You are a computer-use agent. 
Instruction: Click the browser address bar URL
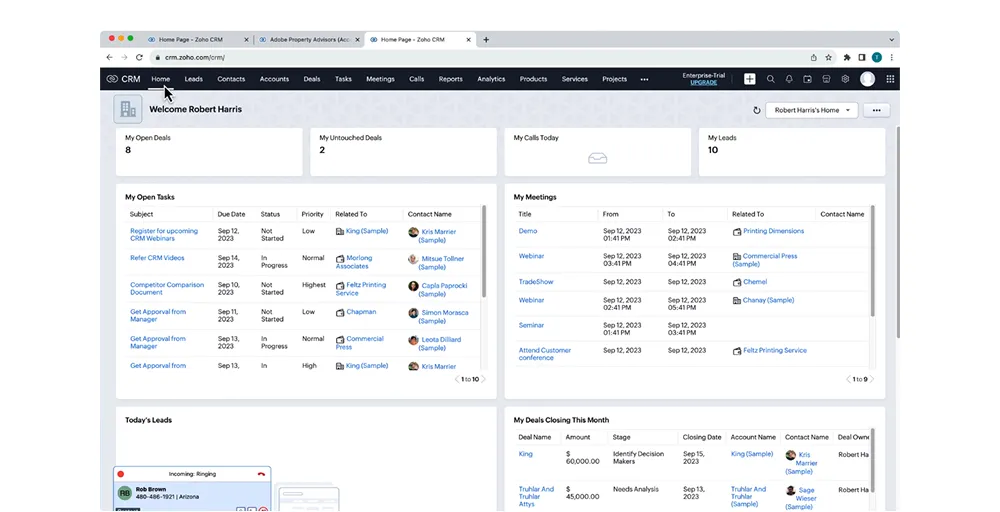coord(195,57)
